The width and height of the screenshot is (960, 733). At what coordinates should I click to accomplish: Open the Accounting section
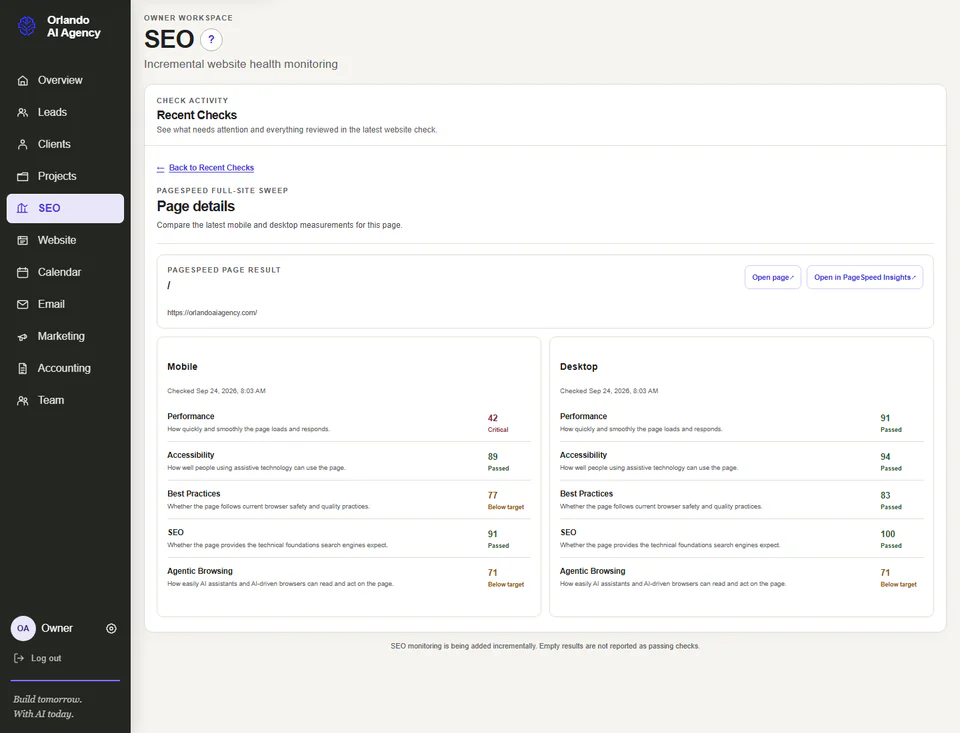pos(64,368)
